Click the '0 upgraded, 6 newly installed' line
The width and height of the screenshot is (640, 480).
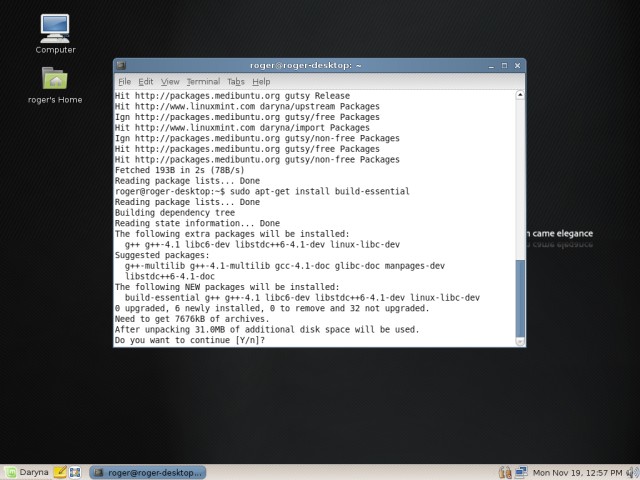pos(272,308)
